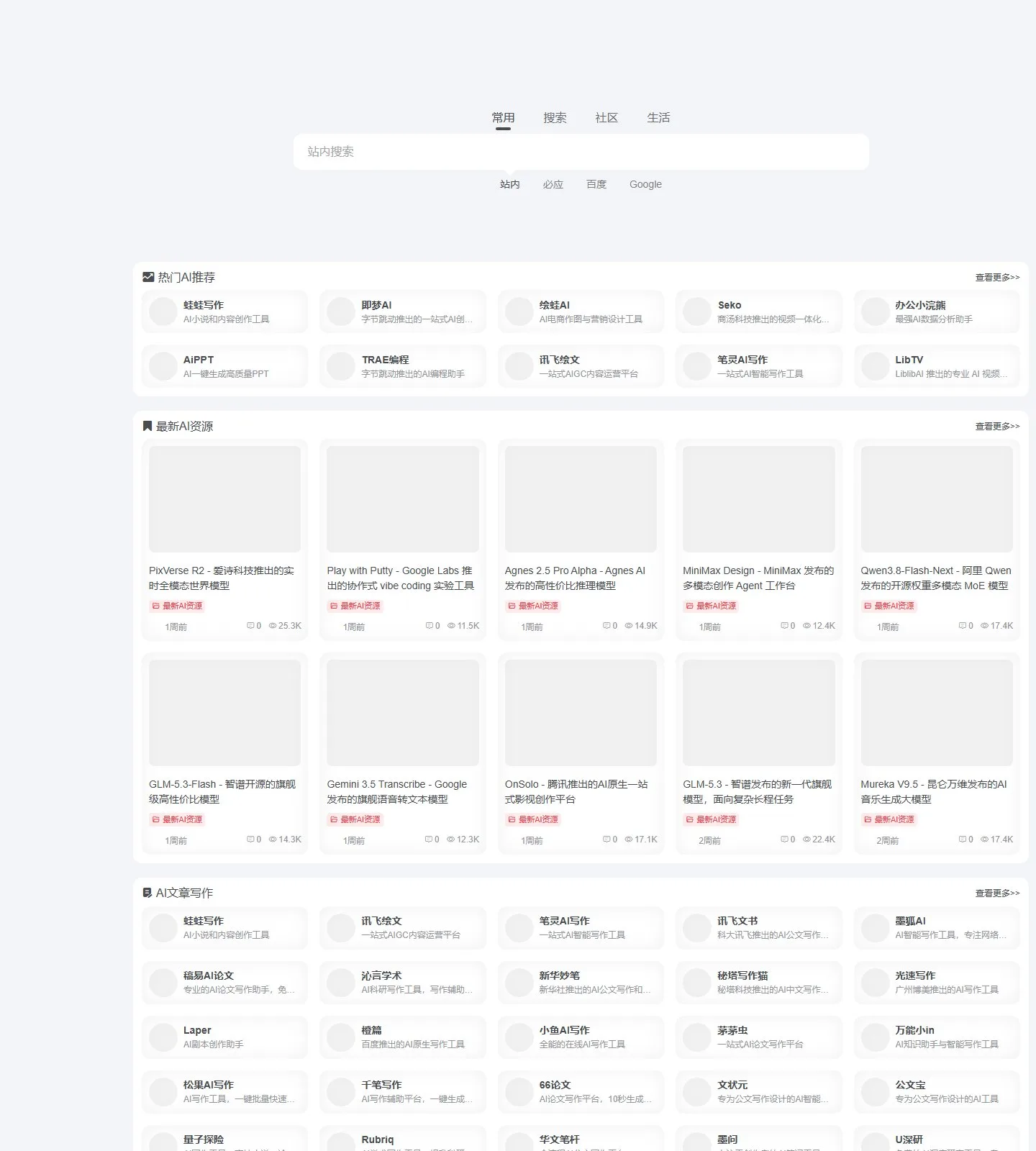The image size is (1036, 1151).
Task: Open the 66论文 tool card
Action: pos(581,1091)
